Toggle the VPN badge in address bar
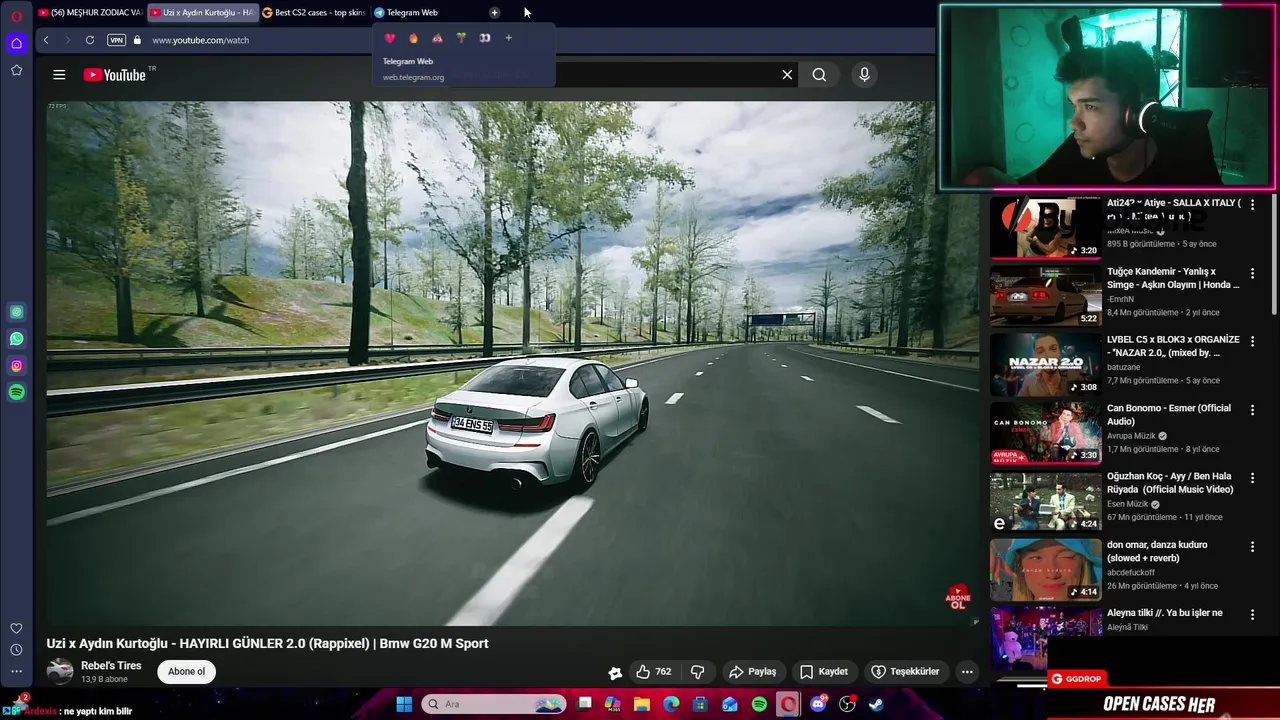This screenshot has height=720, width=1280. click(x=116, y=40)
